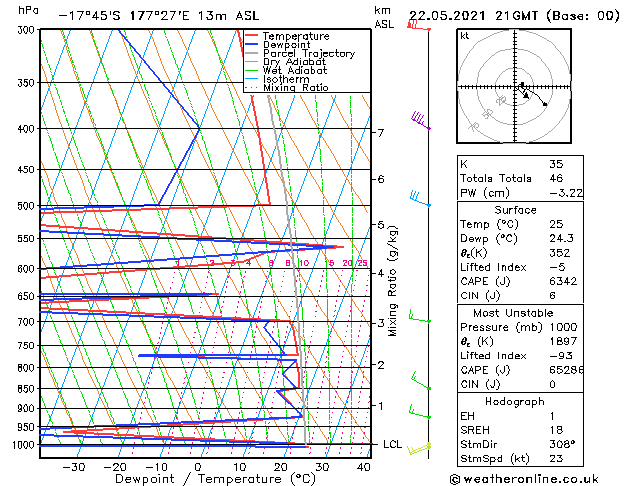Click the Most Unstable section header
The width and height of the screenshot is (629, 486).
pos(513,313)
